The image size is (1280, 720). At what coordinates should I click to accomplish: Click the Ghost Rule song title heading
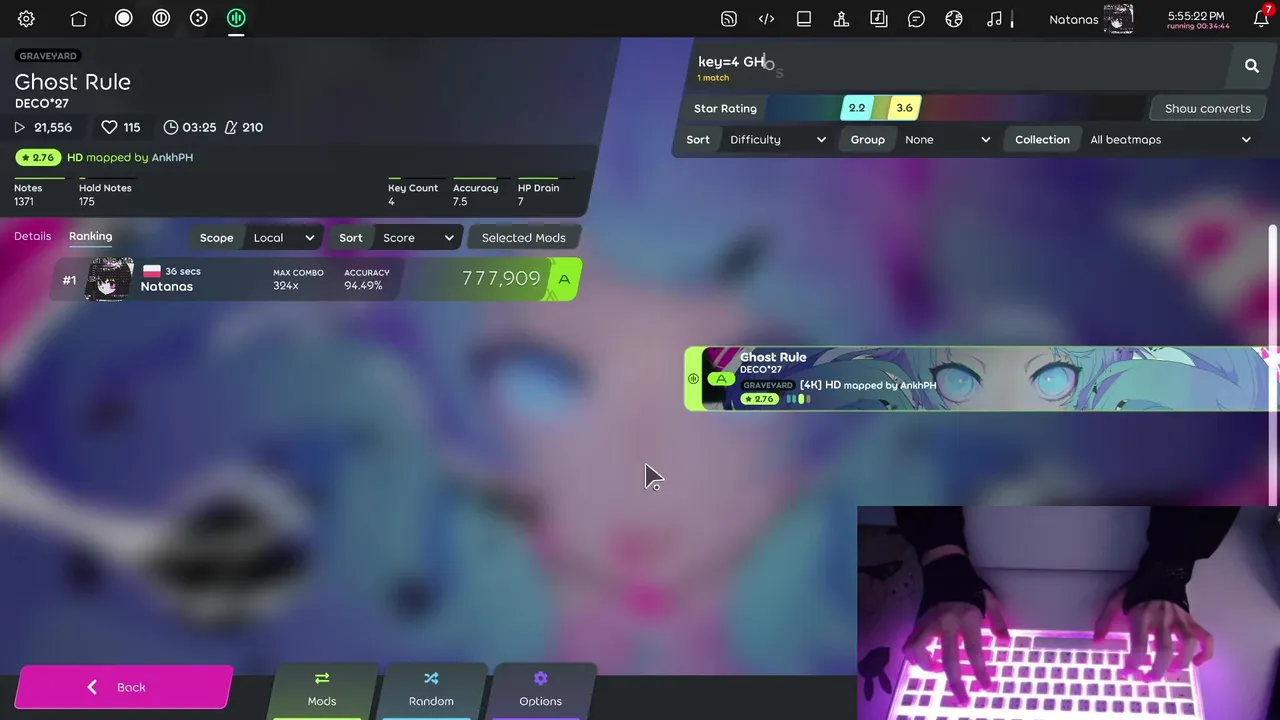click(x=72, y=82)
